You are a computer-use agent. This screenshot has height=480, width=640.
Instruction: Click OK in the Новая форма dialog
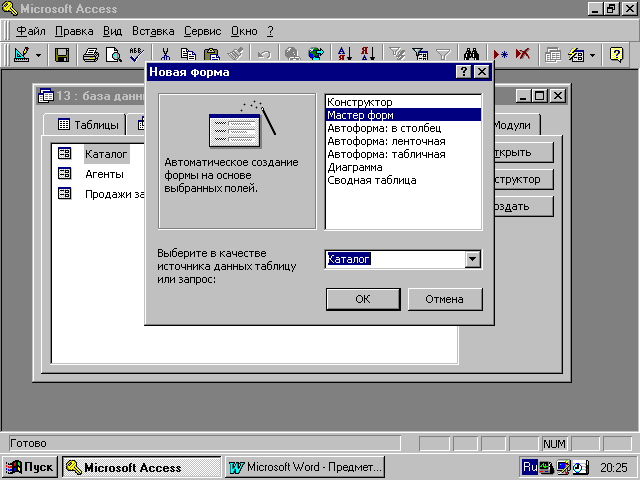click(x=363, y=299)
